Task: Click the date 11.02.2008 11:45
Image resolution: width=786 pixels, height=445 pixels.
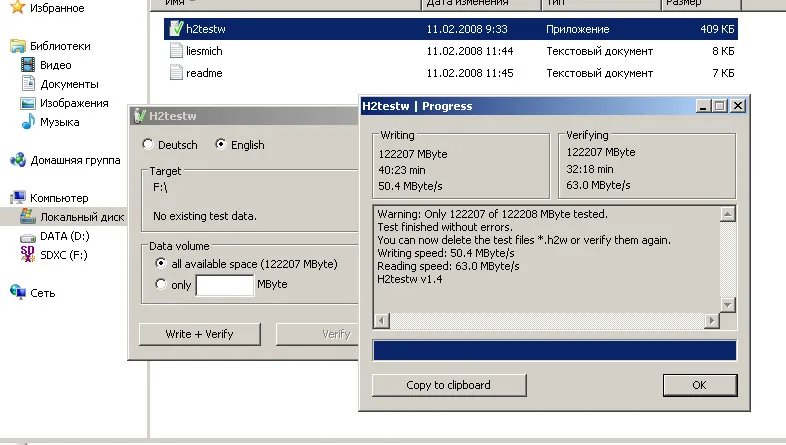Action: pyautogui.click(x=470, y=73)
